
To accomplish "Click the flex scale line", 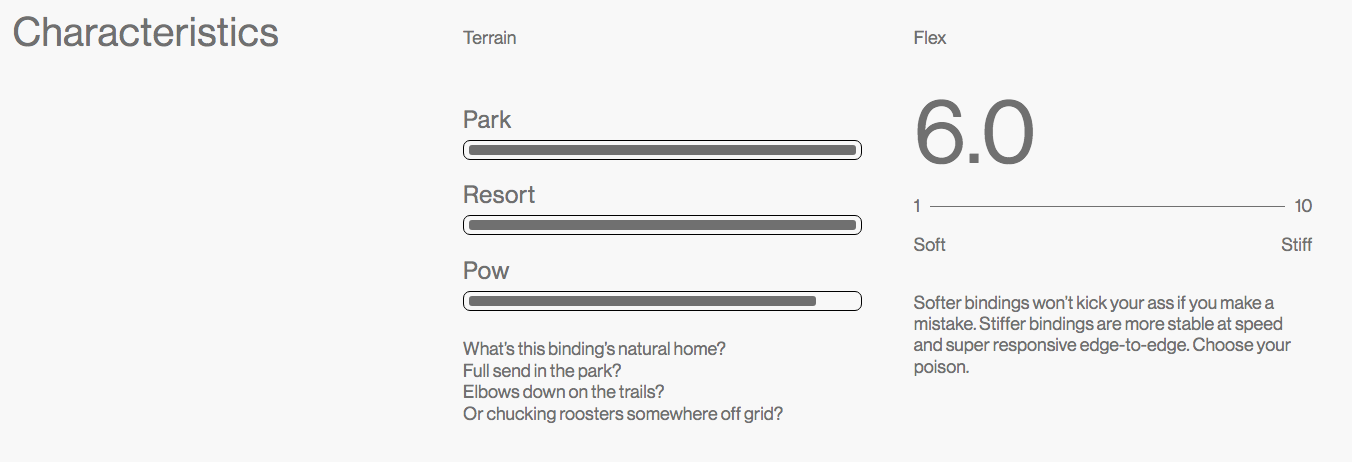I will pos(1106,207).
